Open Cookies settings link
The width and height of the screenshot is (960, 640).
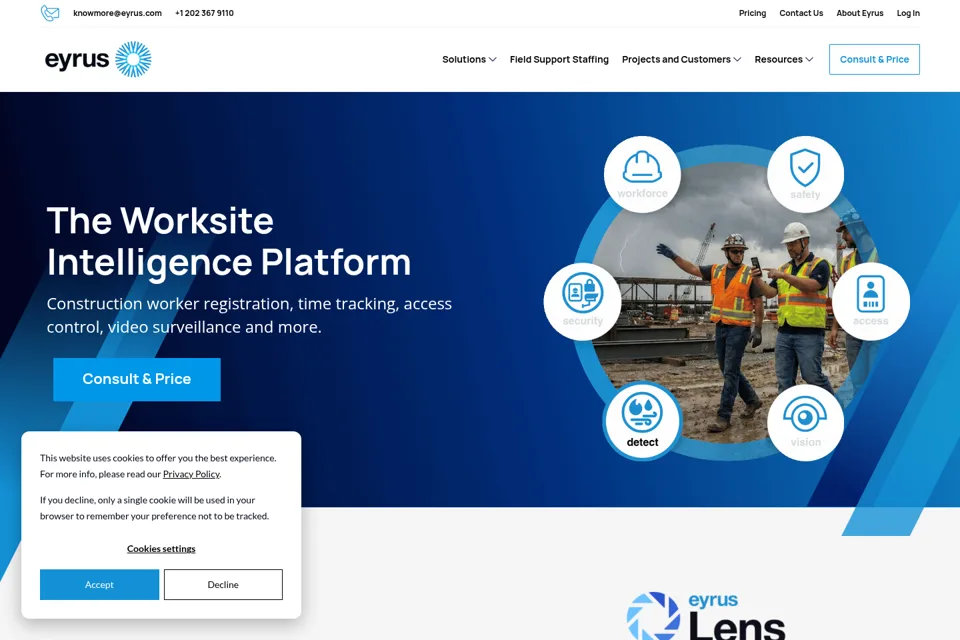point(161,549)
